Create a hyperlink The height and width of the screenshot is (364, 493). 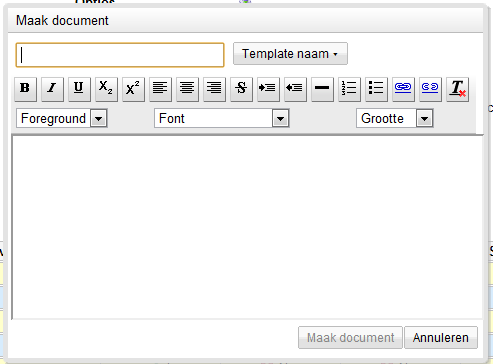click(403, 89)
